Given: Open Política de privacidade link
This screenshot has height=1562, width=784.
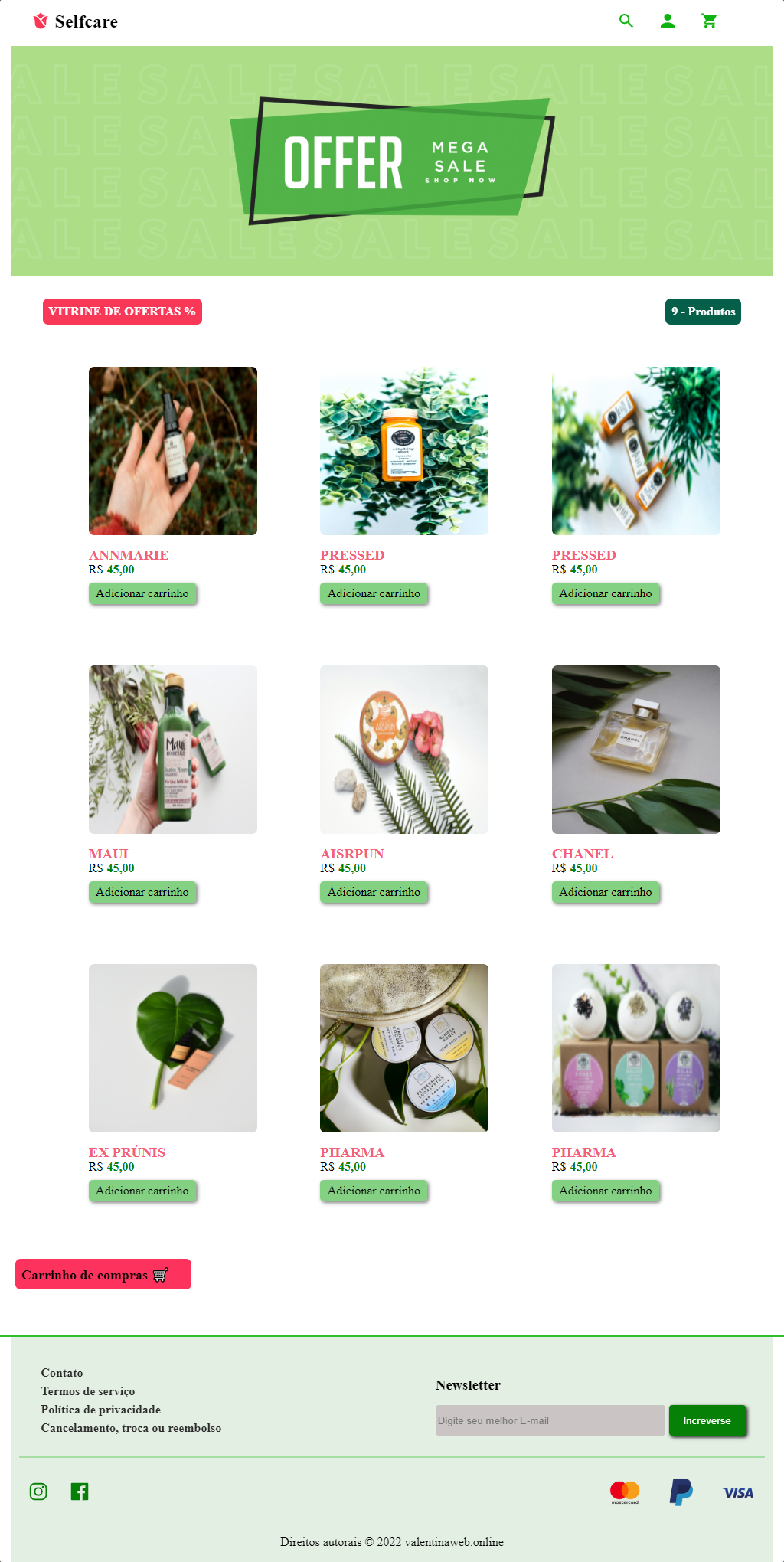Looking at the screenshot, I should (101, 1410).
